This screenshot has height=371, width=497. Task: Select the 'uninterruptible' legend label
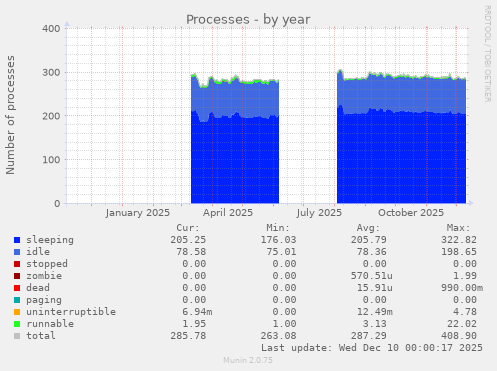pos(71,312)
